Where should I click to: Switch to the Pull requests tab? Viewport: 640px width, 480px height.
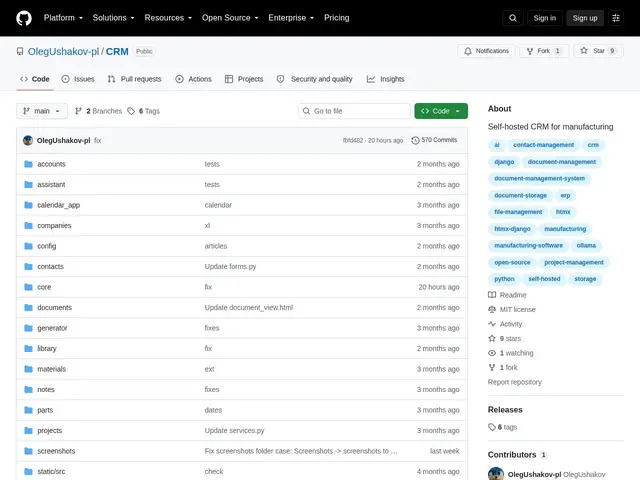tap(134, 79)
